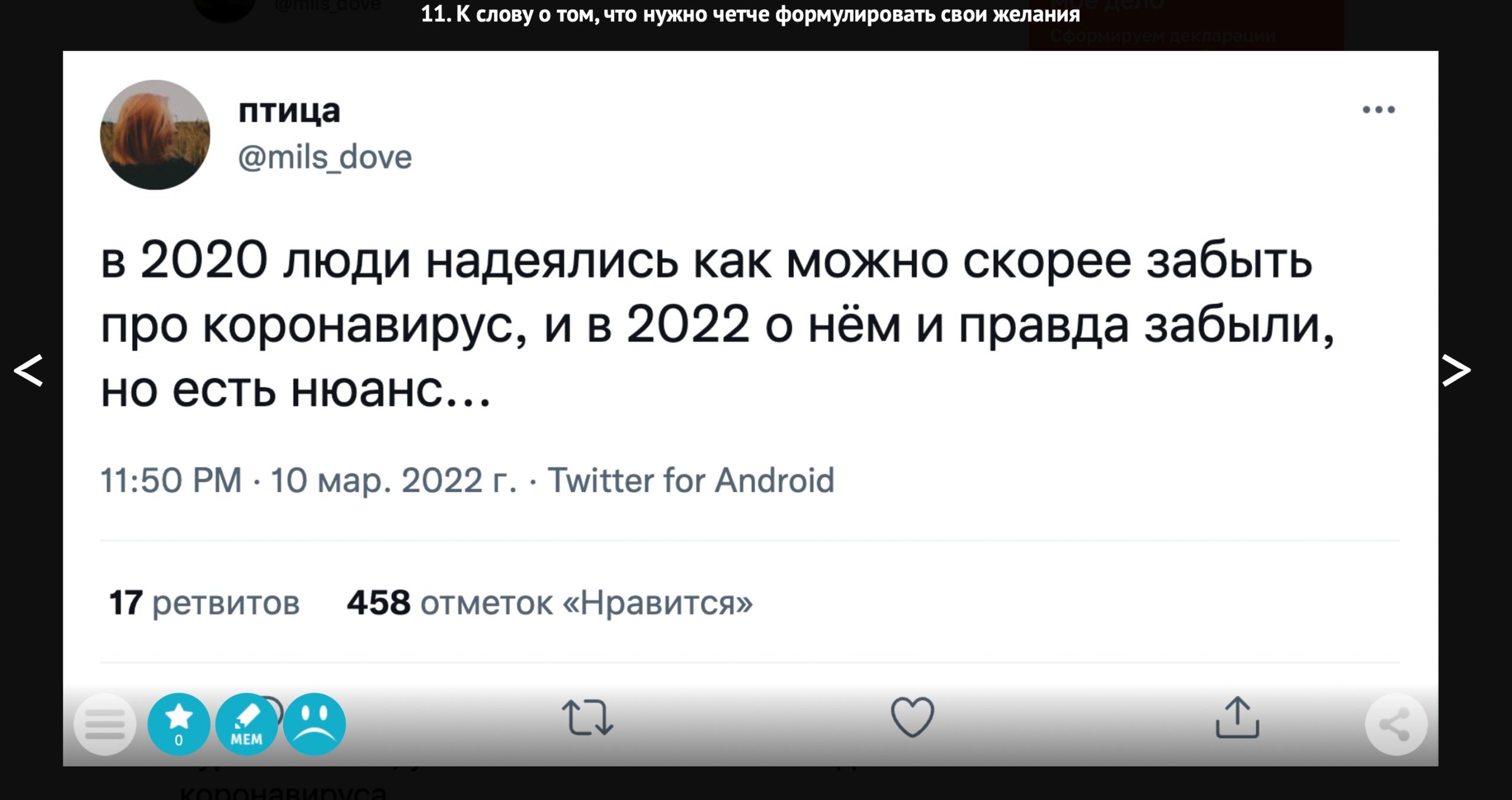Viewport: 1512px width, 800px height.
Task: Open the 17 ретвитов list
Action: tap(204, 603)
